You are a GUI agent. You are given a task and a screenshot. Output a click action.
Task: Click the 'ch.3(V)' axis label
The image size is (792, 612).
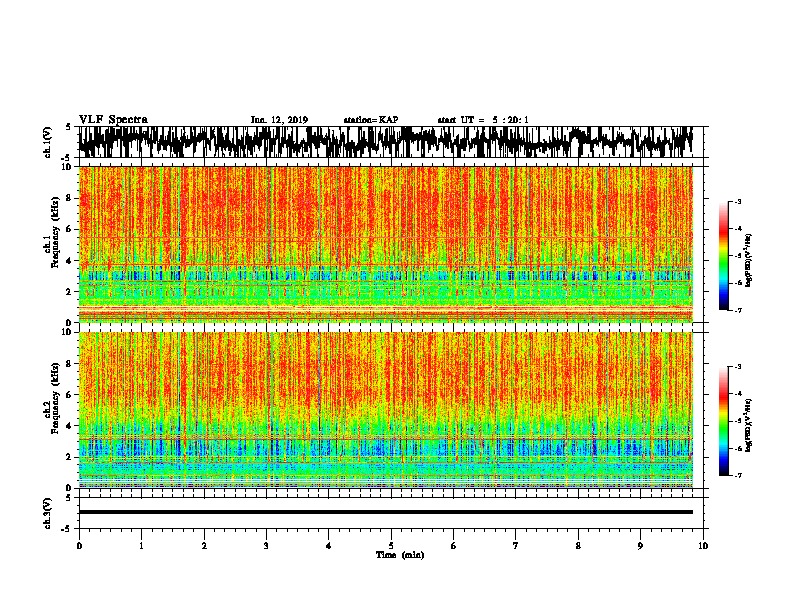pos(48,514)
